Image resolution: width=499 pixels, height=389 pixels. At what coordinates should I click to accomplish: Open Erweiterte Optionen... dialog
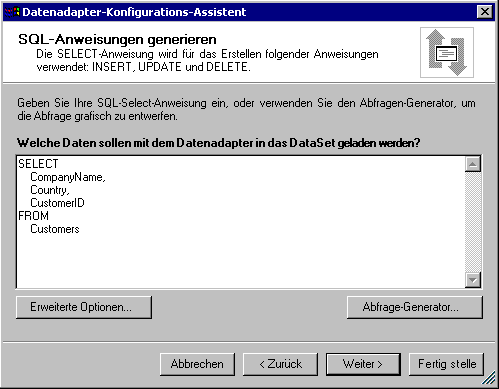(x=84, y=307)
